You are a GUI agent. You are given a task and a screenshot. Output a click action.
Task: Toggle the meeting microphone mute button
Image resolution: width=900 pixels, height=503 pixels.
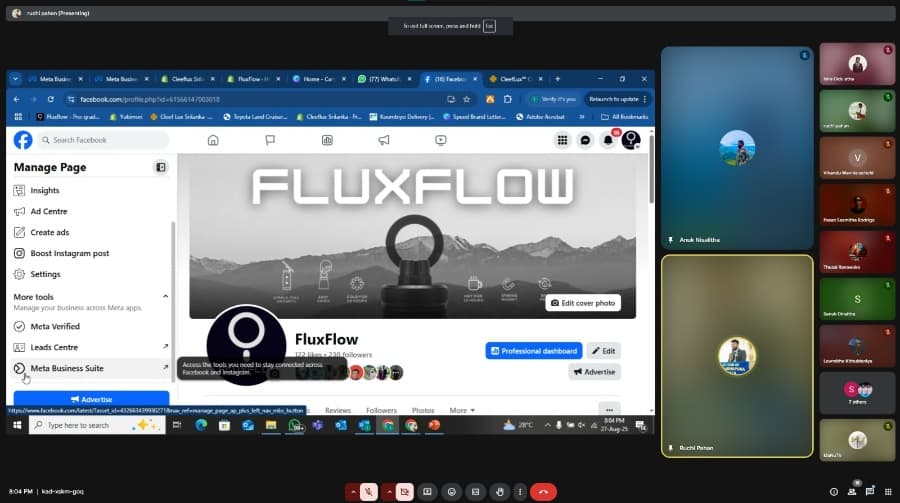coord(368,491)
